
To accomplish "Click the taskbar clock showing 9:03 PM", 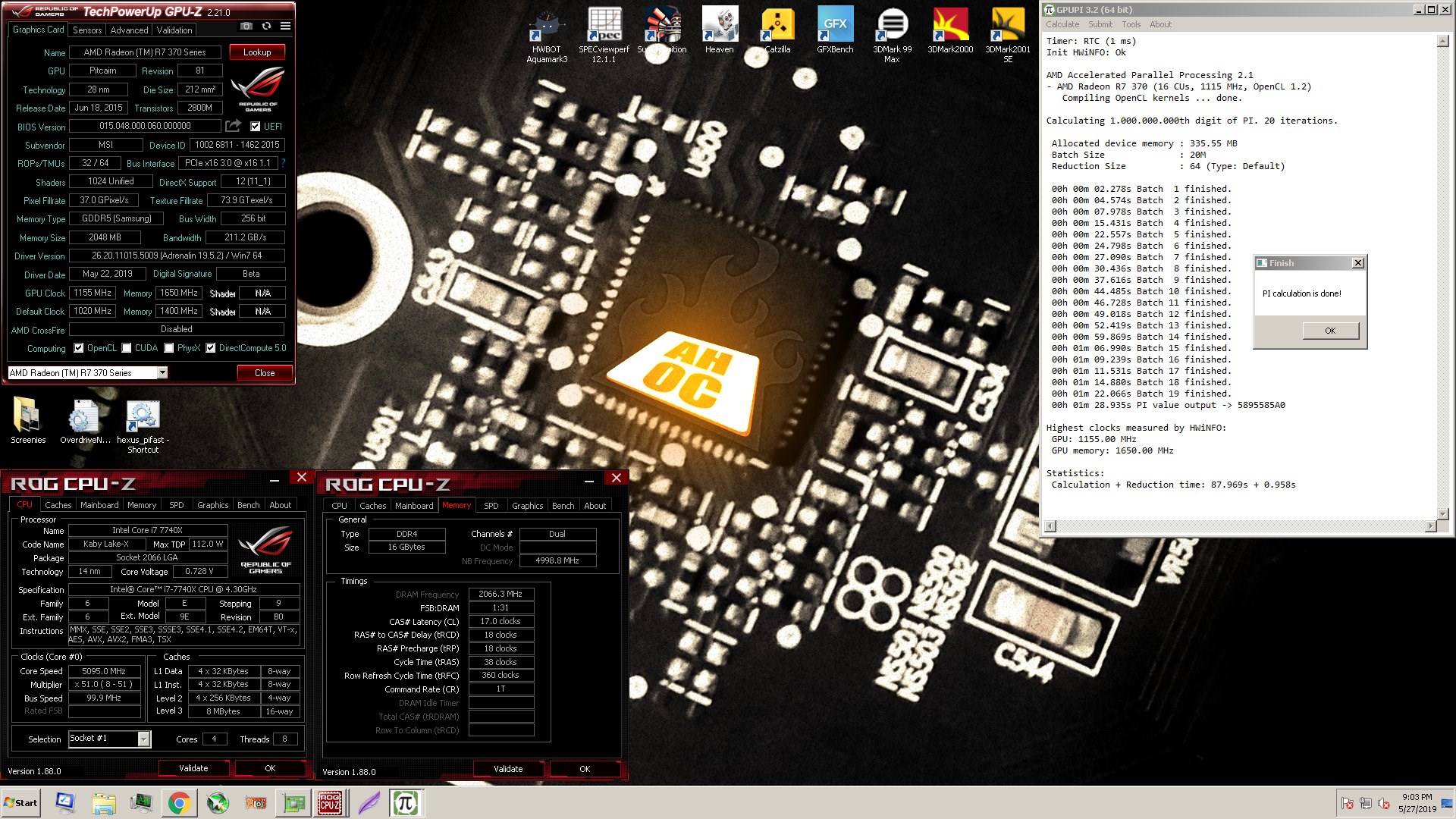I will pos(1417,803).
